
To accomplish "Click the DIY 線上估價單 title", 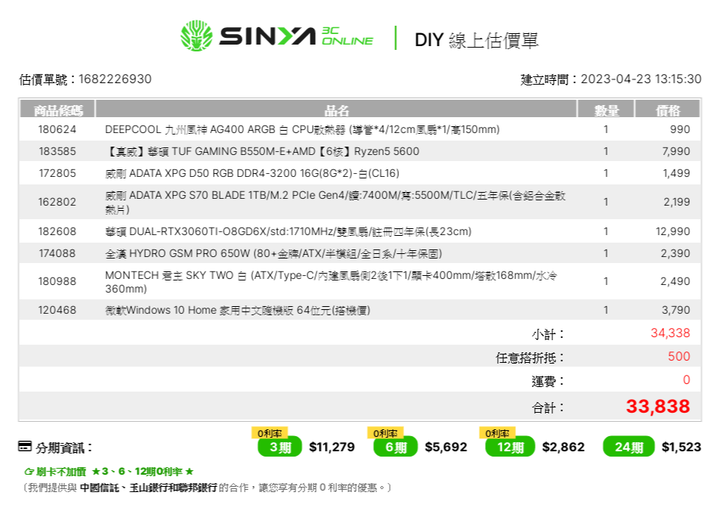I will (476, 40).
